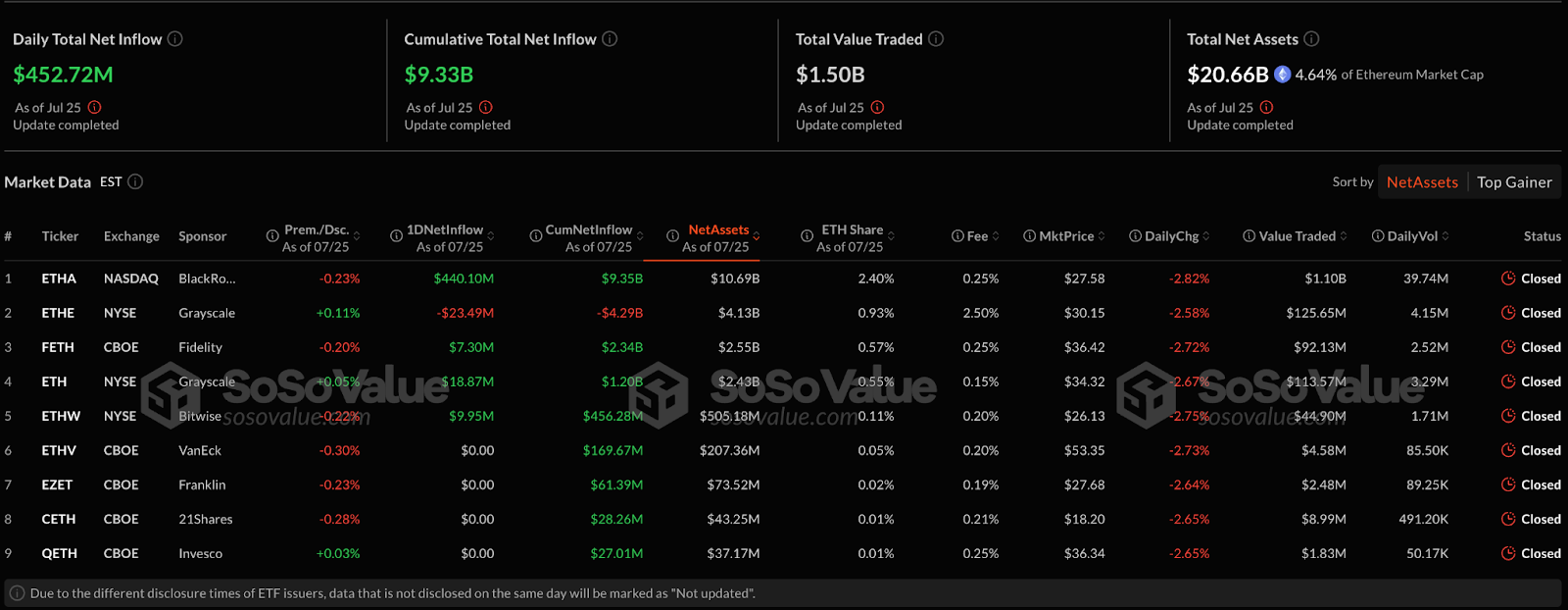
Task: Open the ETHA ticker link
Action: 59,279
